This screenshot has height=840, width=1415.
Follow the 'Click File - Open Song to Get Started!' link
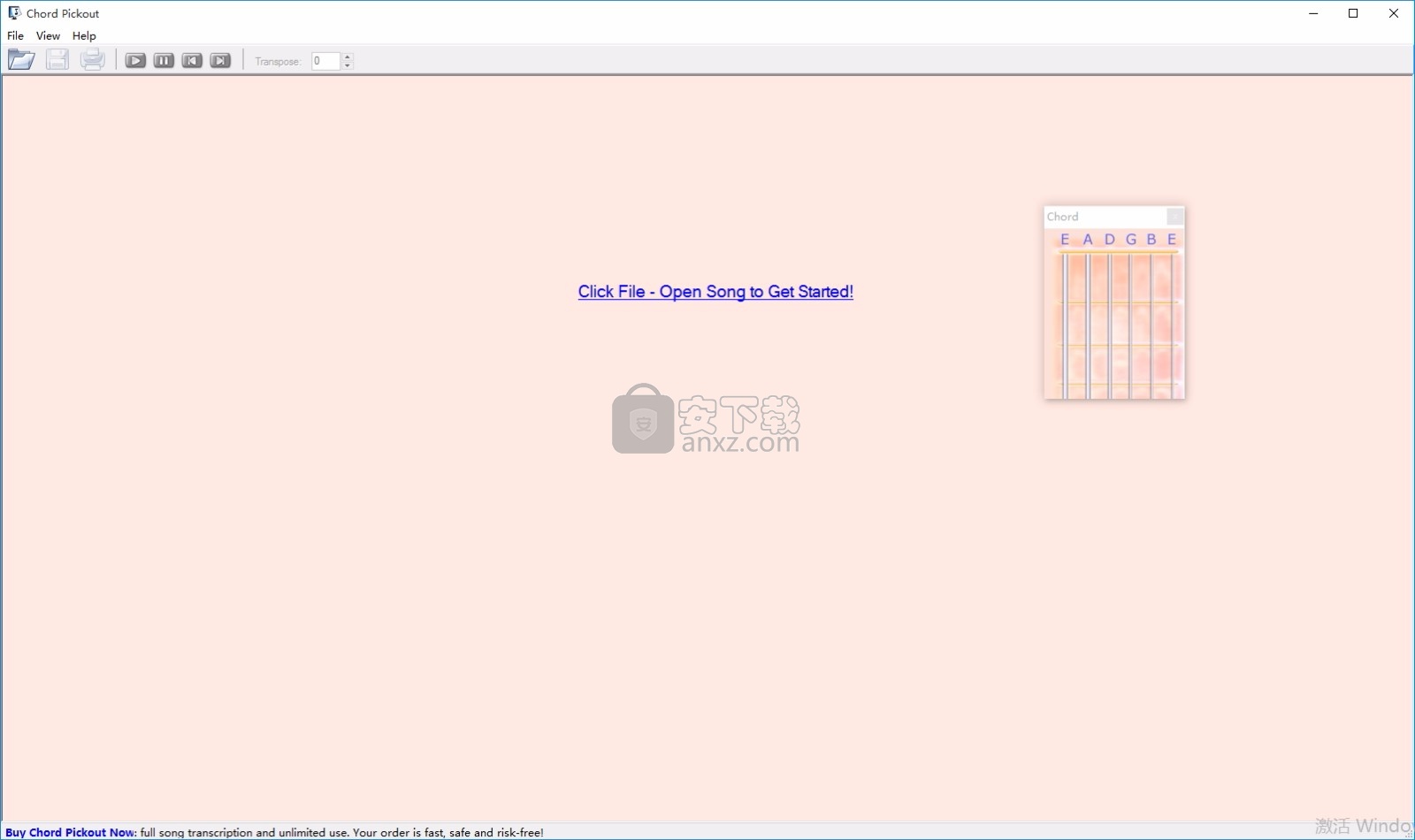click(x=715, y=292)
